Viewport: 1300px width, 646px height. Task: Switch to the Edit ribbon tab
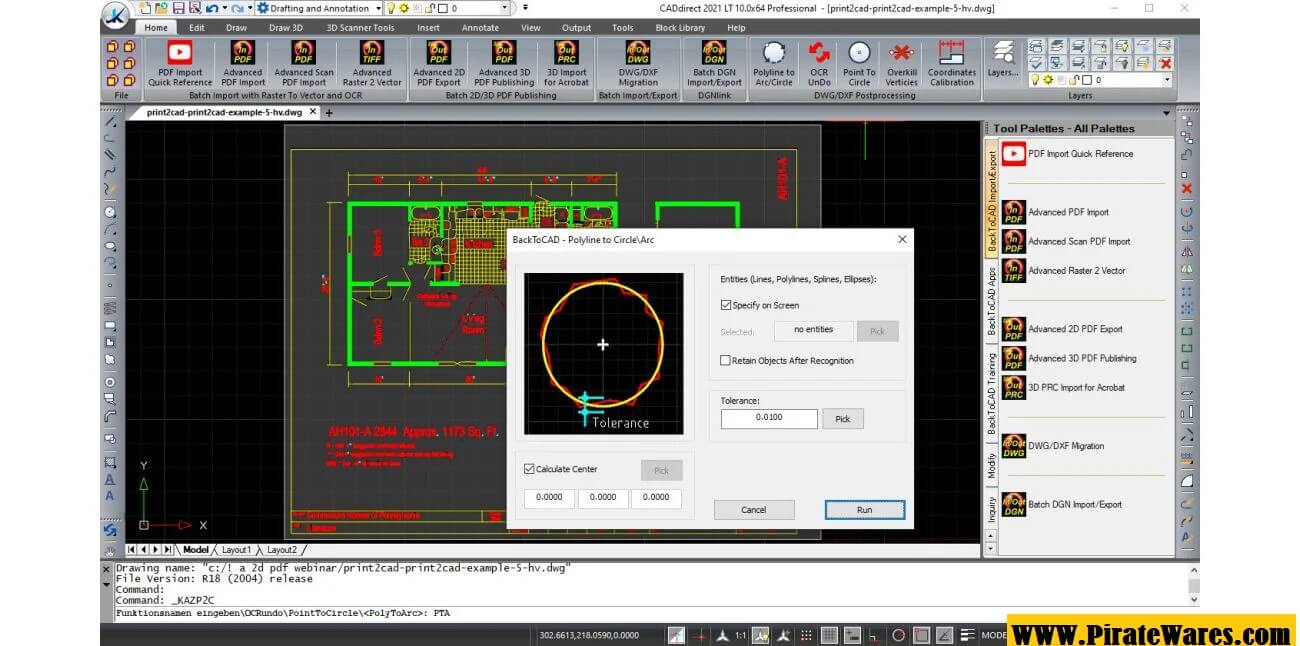pos(197,28)
